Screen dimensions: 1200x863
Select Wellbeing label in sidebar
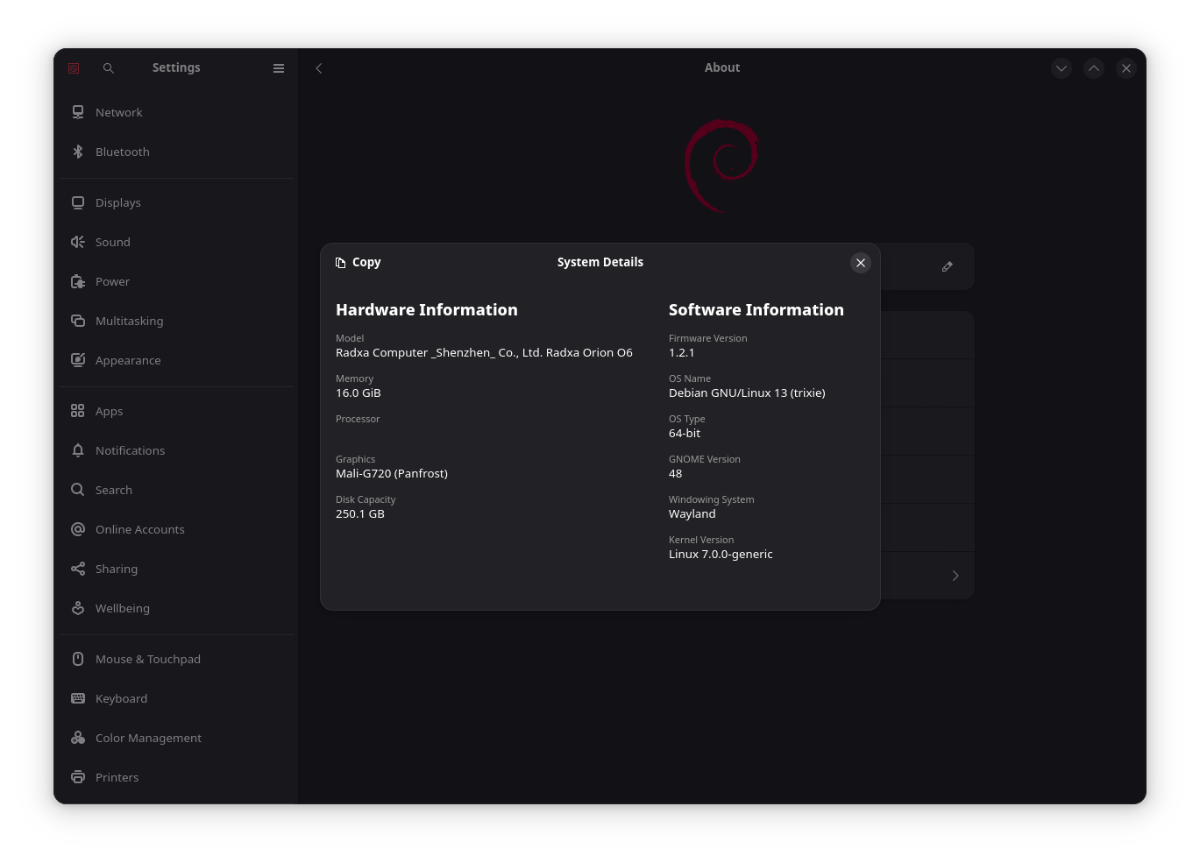pos(122,608)
